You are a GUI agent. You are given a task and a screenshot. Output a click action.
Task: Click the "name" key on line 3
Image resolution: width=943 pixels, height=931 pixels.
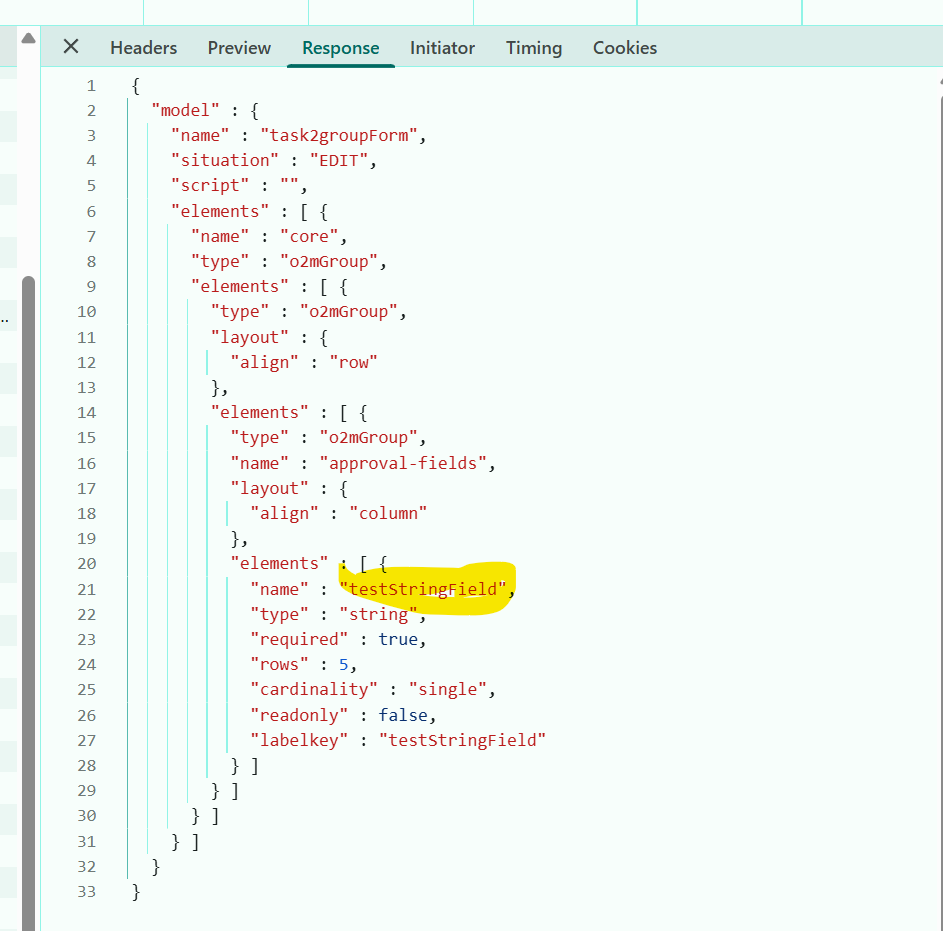pyautogui.click(x=200, y=136)
